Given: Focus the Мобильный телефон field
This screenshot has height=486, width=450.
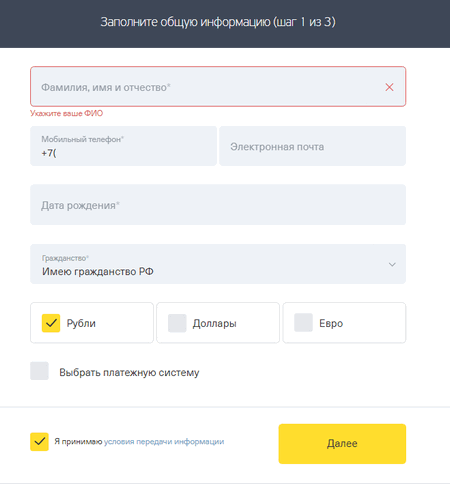Looking at the screenshot, I should pyautogui.click(x=123, y=146).
